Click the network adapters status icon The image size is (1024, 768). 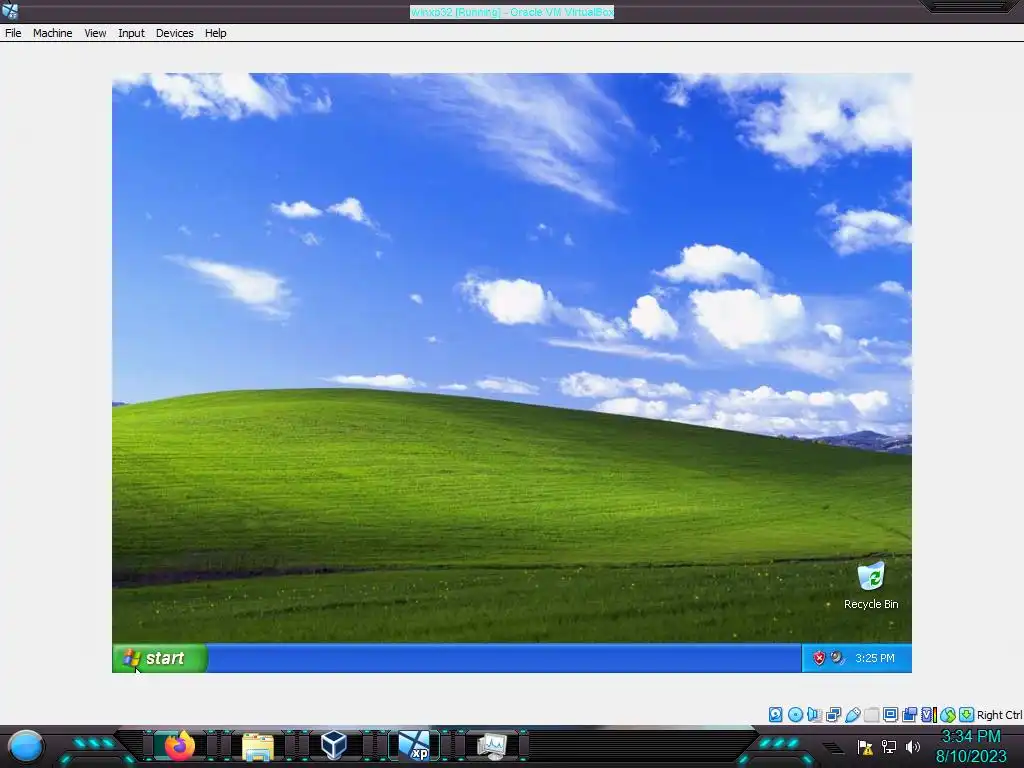click(833, 714)
